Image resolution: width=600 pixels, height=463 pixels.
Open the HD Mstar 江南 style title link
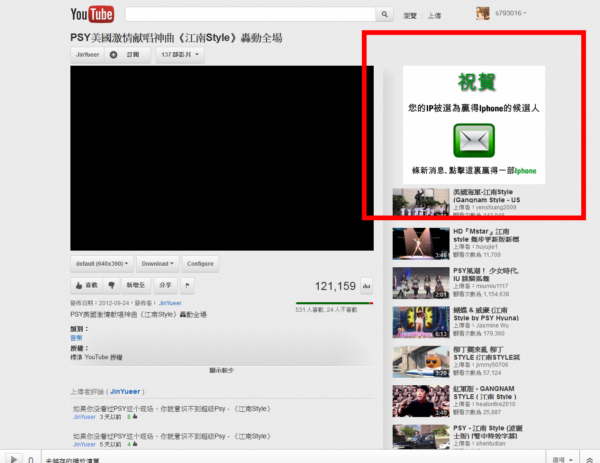click(486, 235)
